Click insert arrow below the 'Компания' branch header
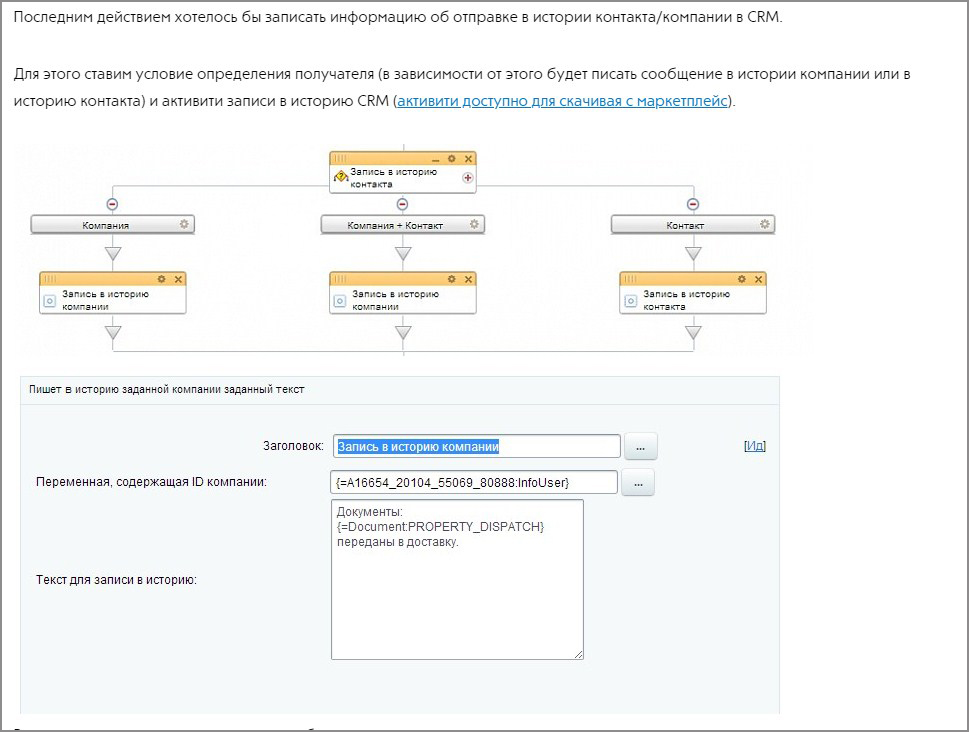The height and width of the screenshot is (732, 969). 113,253
